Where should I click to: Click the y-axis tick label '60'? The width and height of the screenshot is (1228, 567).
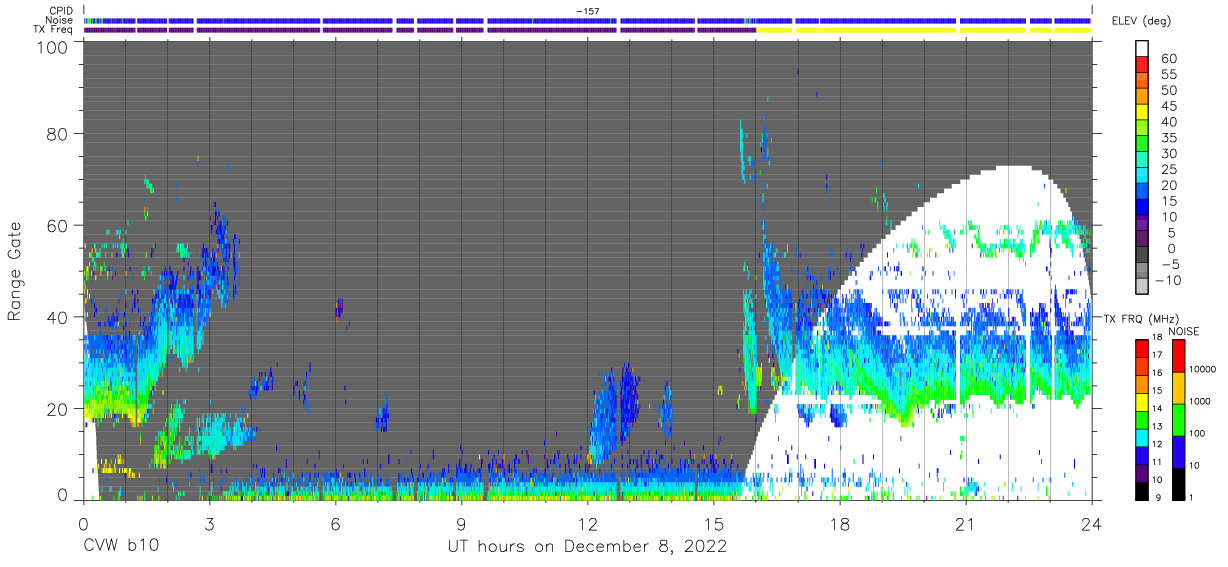(x=59, y=226)
